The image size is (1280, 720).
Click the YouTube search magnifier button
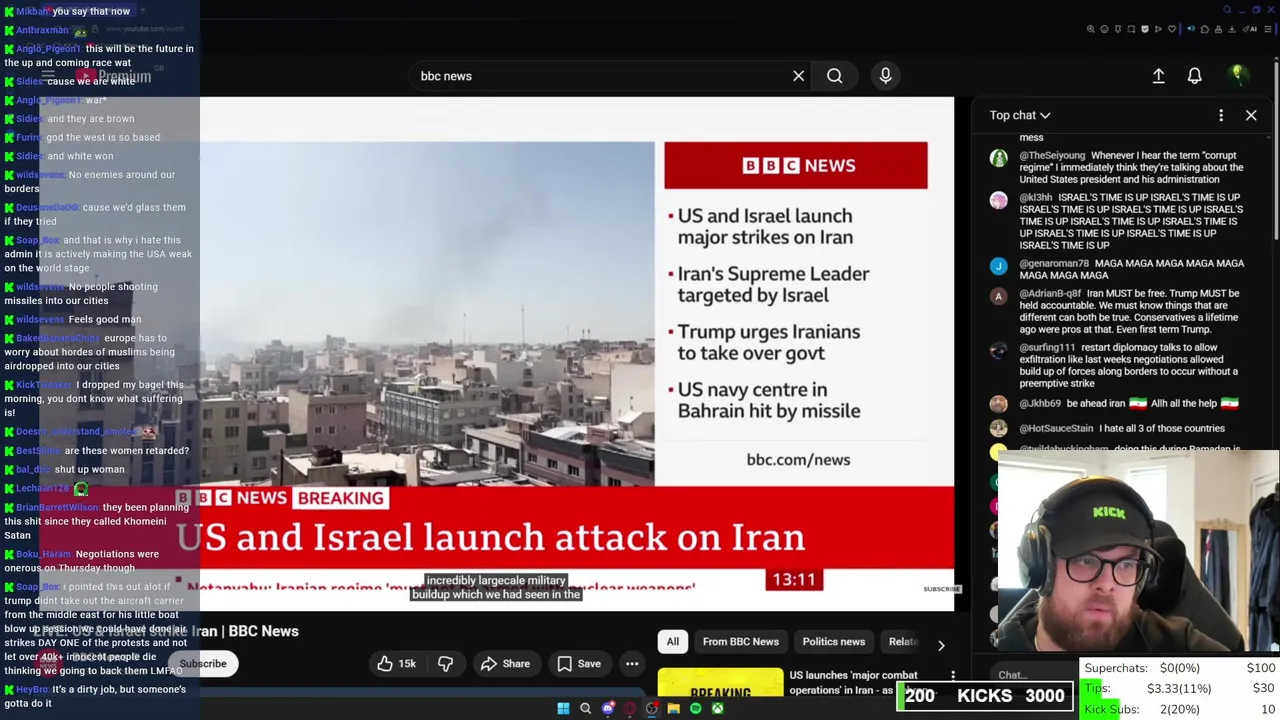834,76
